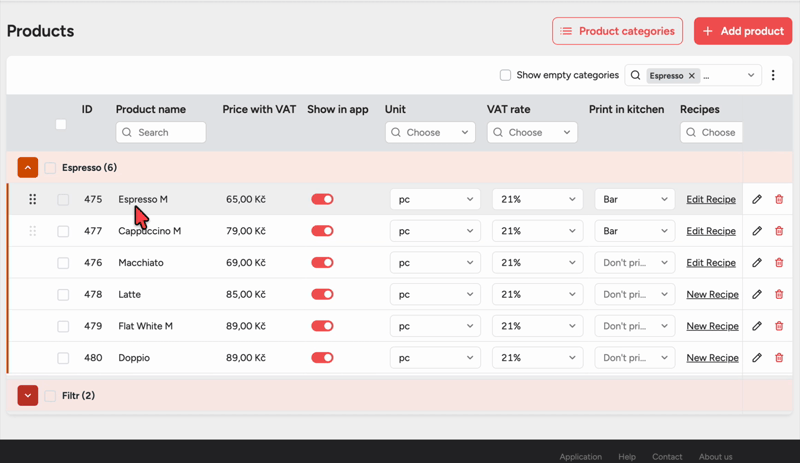800x463 pixels.
Task: Check the Filtr (2) category checkbox
Action: pos(50,396)
